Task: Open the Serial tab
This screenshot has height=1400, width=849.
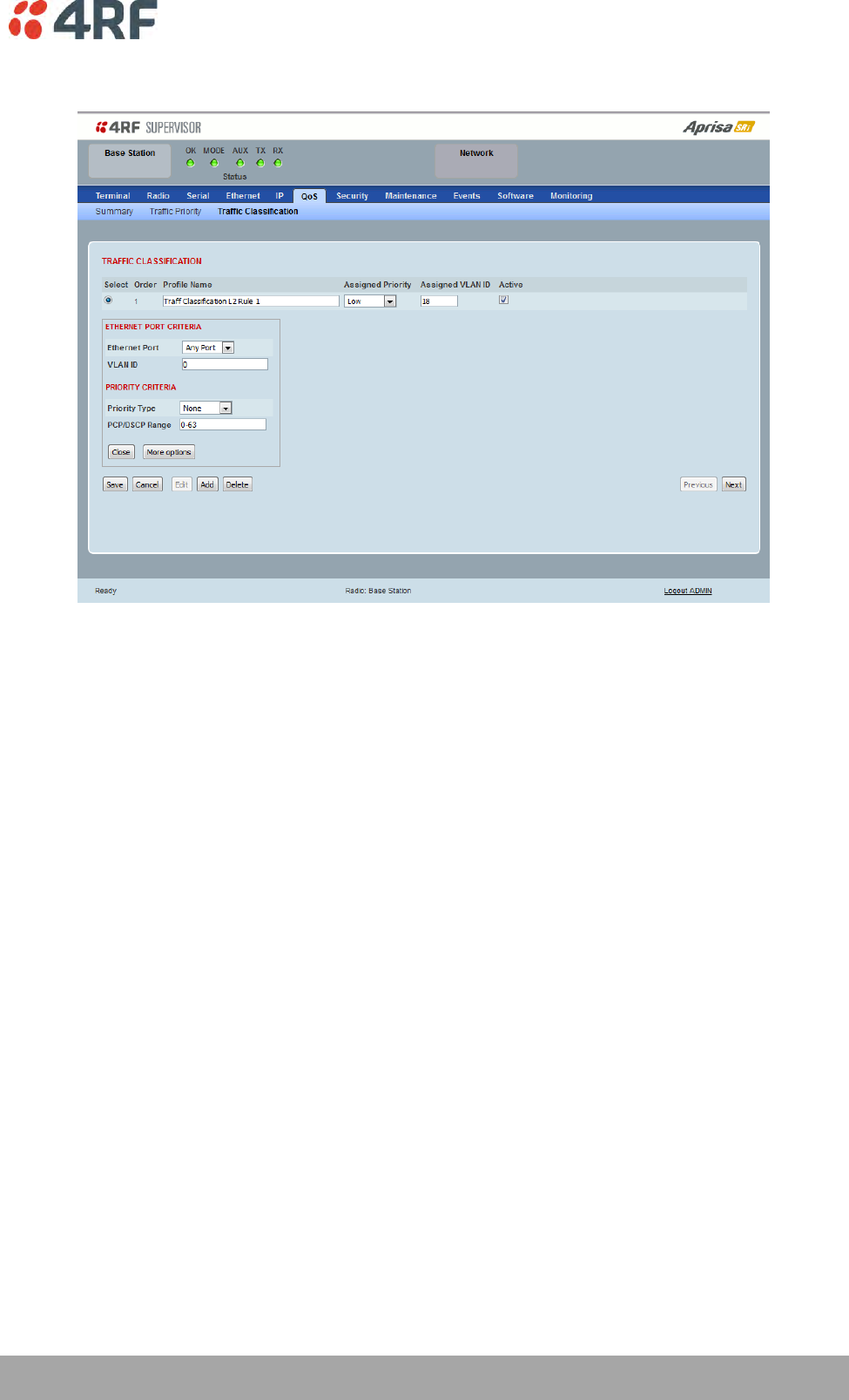Action: pyautogui.click(x=198, y=196)
